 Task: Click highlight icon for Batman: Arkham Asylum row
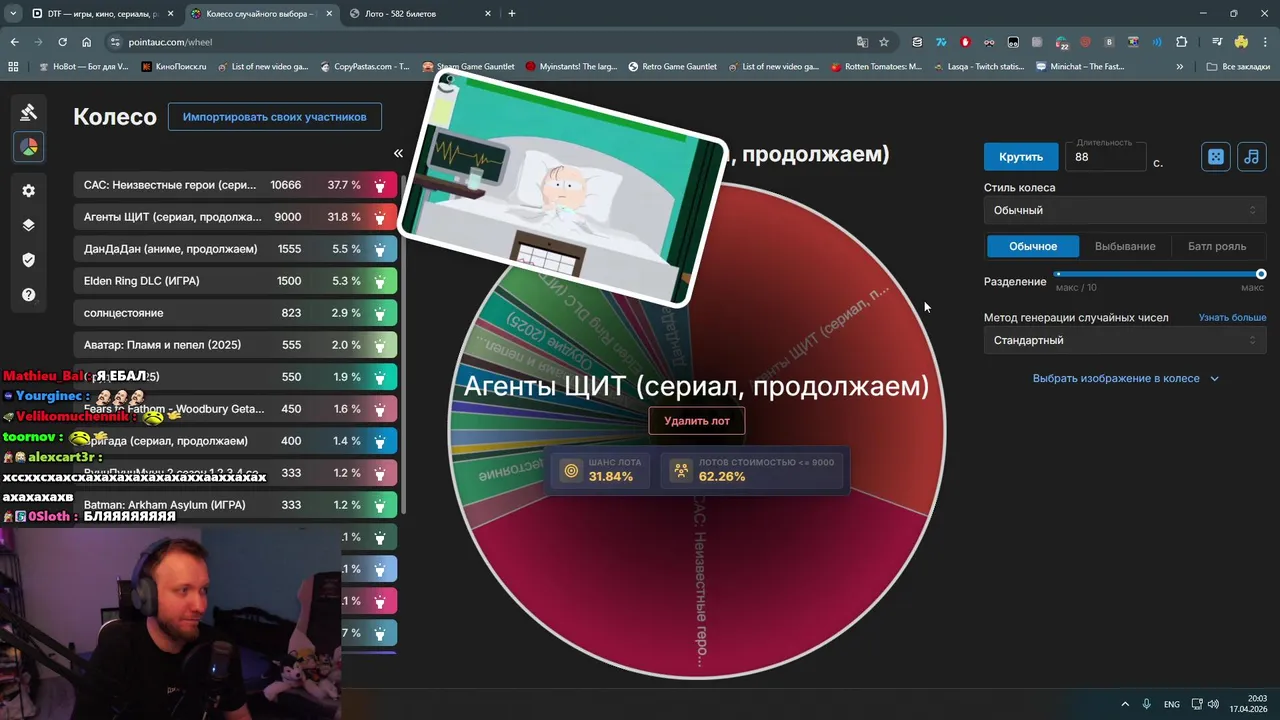click(x=380, y=505)
